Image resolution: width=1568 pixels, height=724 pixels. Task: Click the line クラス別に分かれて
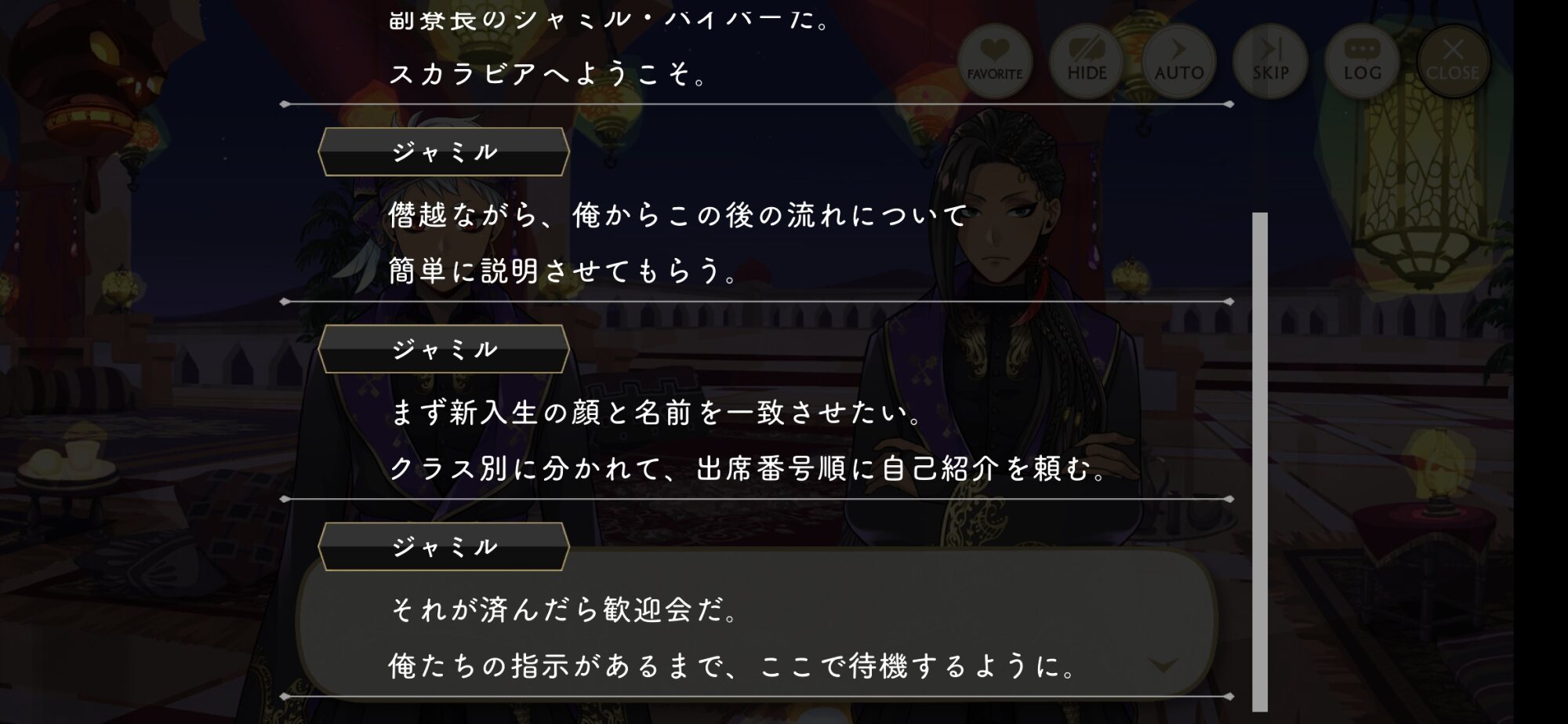click(747, 469)
